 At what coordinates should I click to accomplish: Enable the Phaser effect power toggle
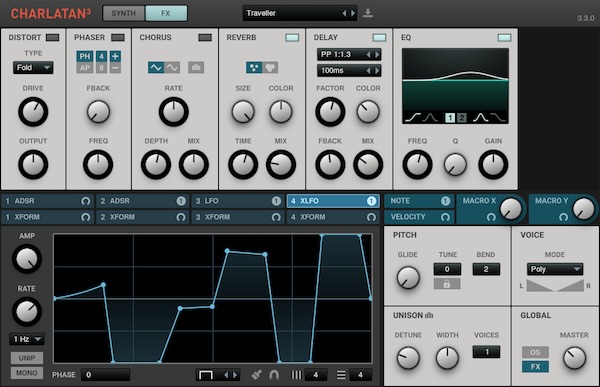click(118, 38)
